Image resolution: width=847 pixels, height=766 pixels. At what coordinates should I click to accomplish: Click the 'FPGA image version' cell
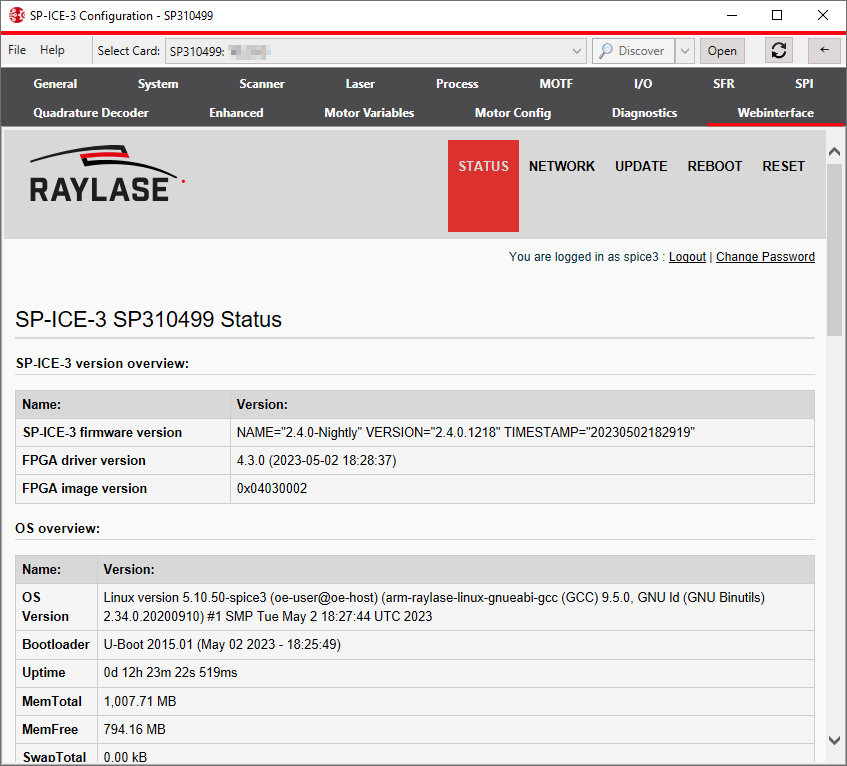tap(123, 489)
